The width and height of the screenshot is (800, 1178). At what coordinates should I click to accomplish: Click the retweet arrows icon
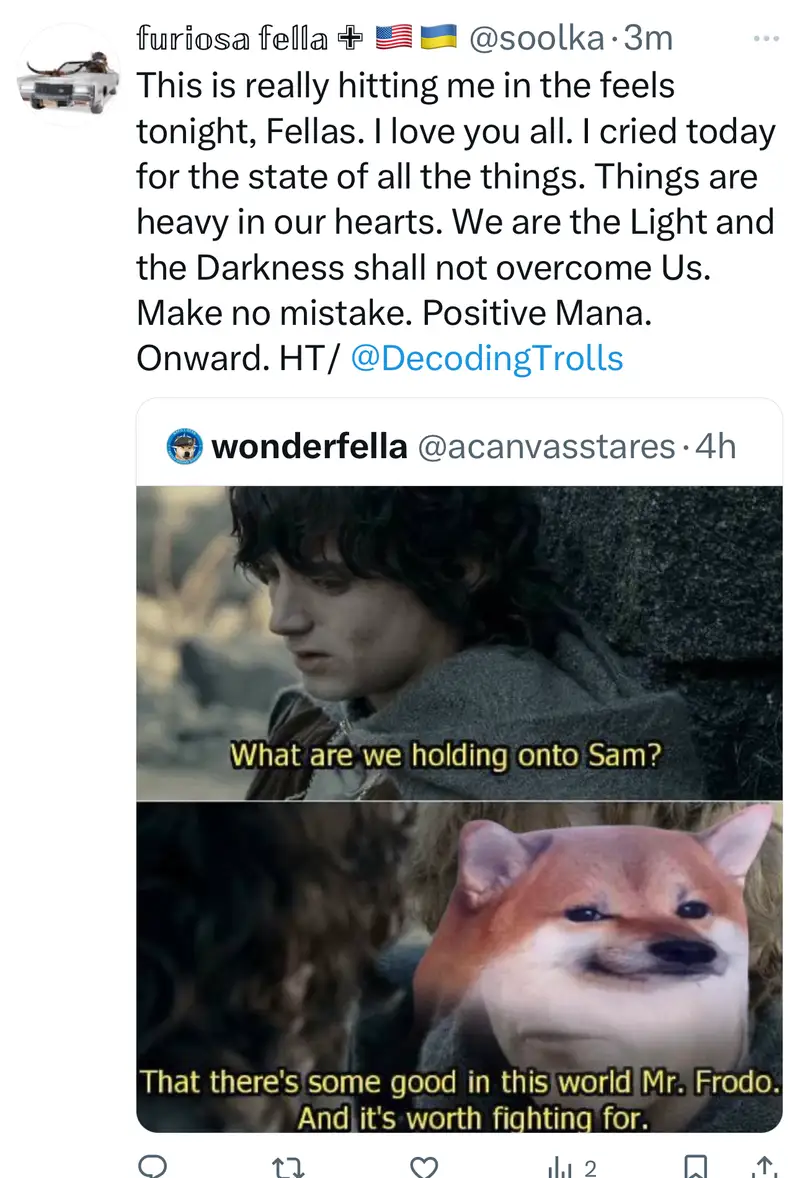pyautogui.click(x=288, y=1167)
